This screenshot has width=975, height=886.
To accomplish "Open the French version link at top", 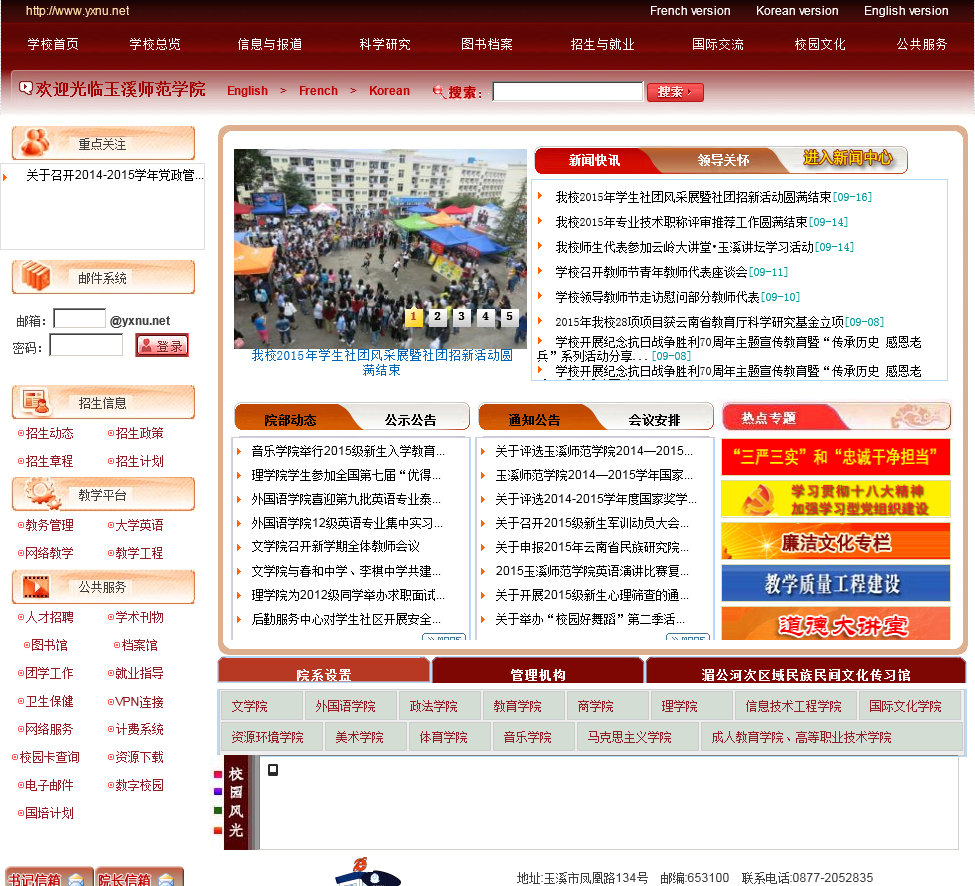I will point(690,11).
